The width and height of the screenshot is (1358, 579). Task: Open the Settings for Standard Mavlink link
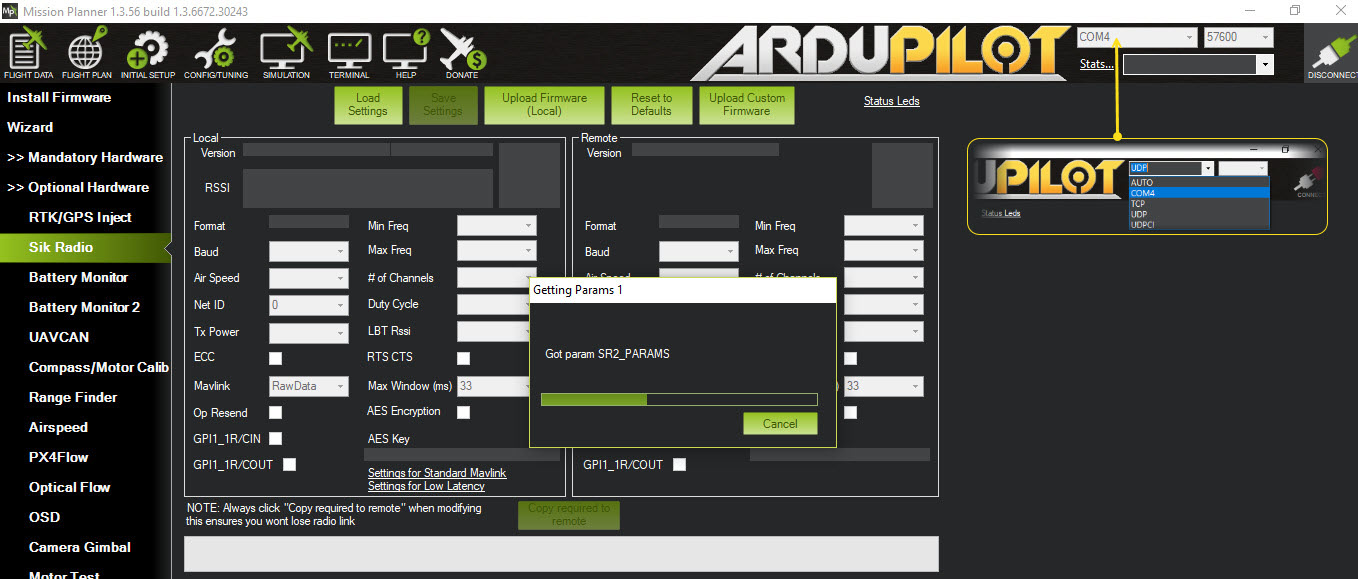click(x=437, y=473)
